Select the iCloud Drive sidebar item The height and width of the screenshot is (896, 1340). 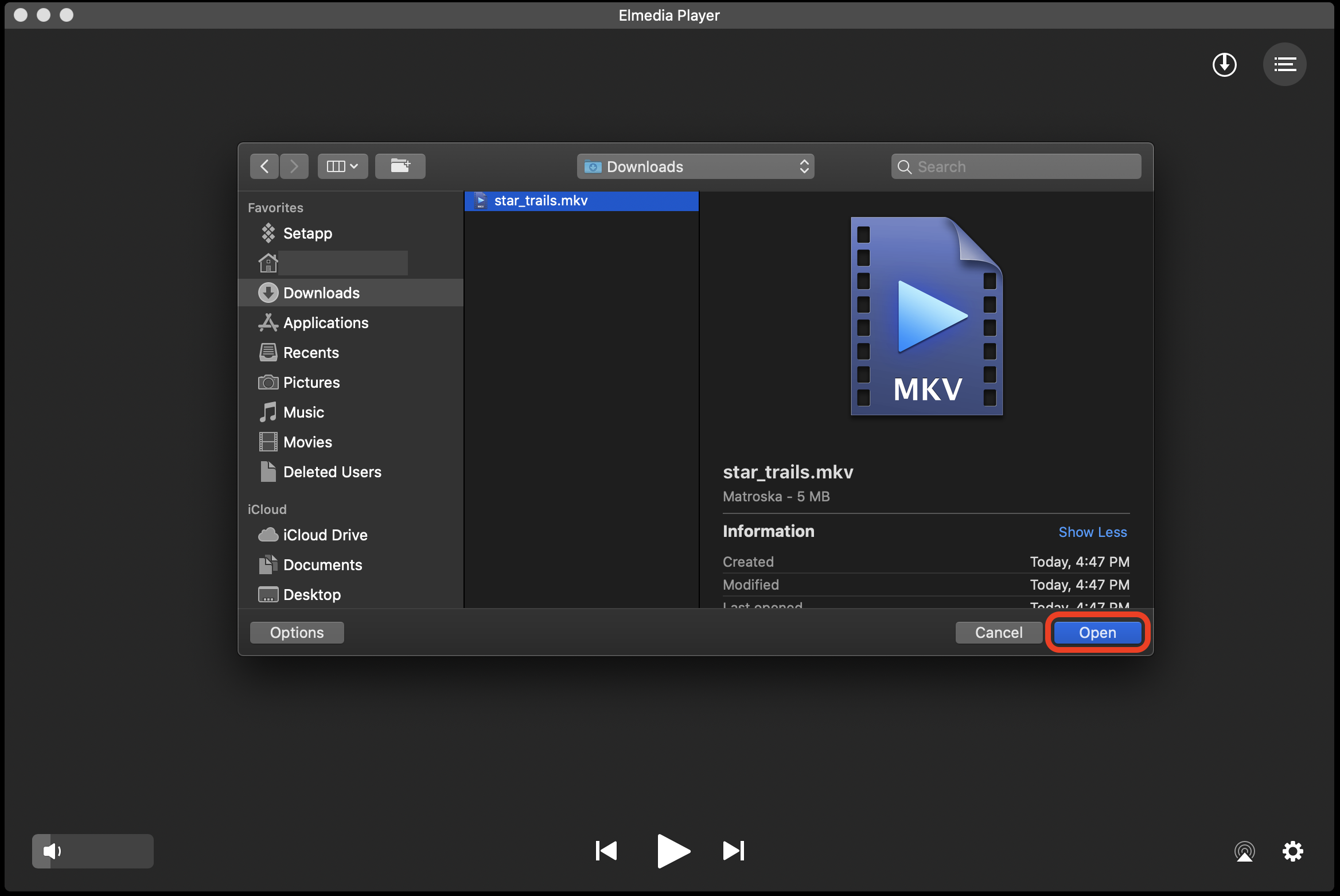324,534
